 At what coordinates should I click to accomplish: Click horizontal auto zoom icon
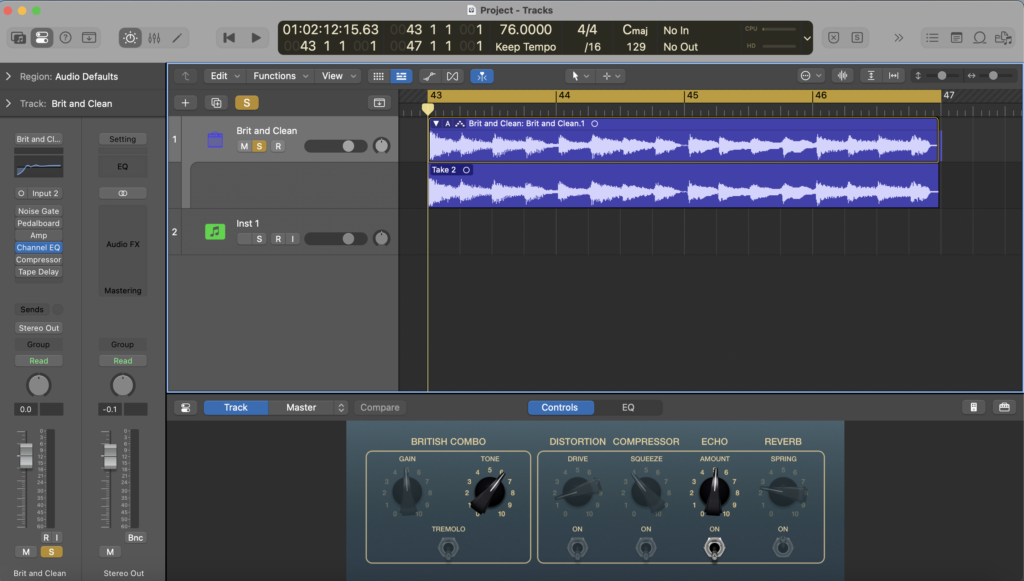[x=893, y=76]
